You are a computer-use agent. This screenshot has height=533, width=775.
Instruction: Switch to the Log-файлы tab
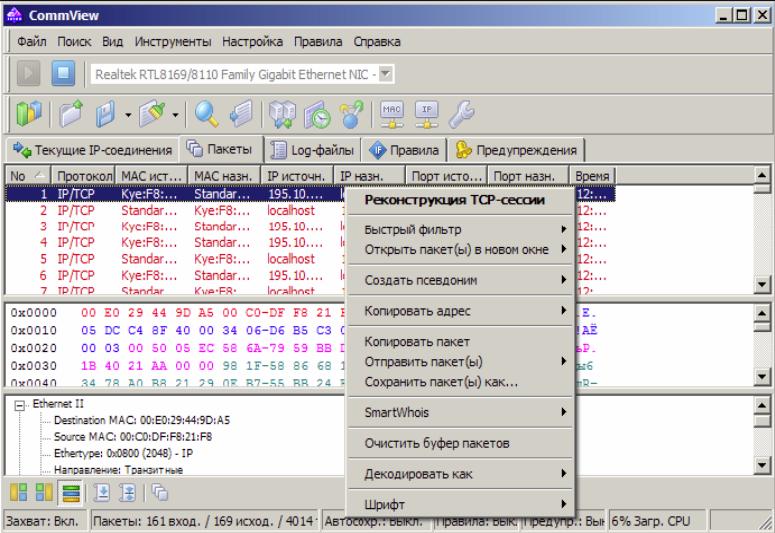click(x=313, y=150)
